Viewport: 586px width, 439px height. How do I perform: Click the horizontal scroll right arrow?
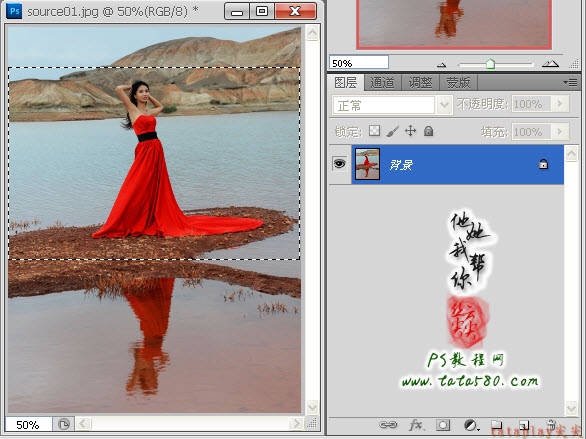(296, 424)
